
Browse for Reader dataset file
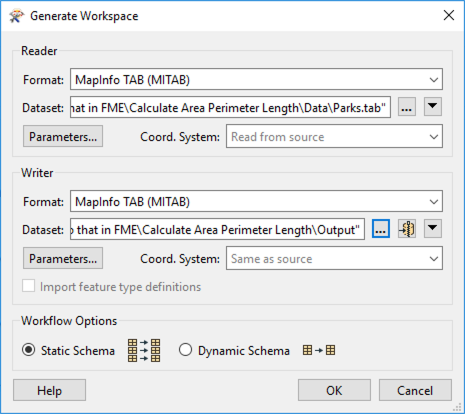pos(407,107)
